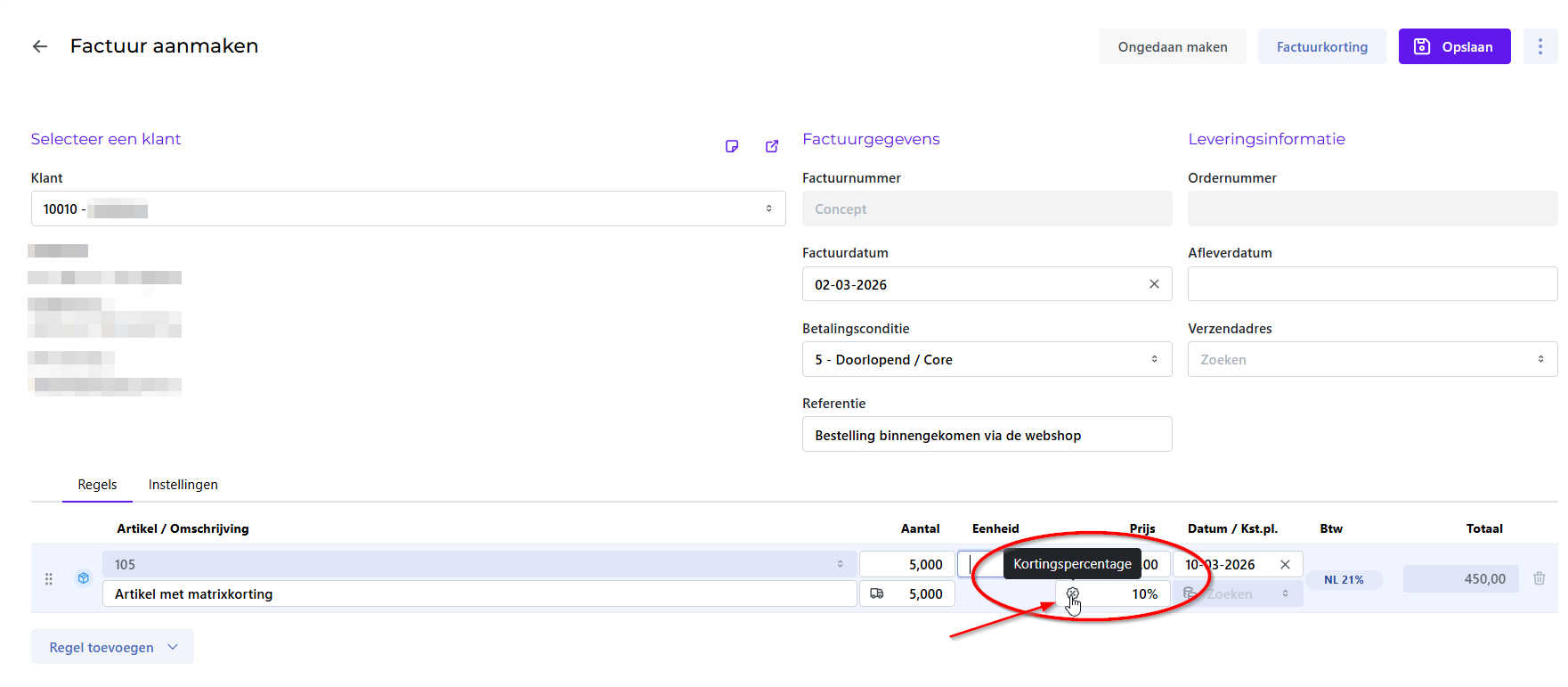Click the Referentie text field
The width and height of the screenshot is (1568, 687).
point(987,435)
